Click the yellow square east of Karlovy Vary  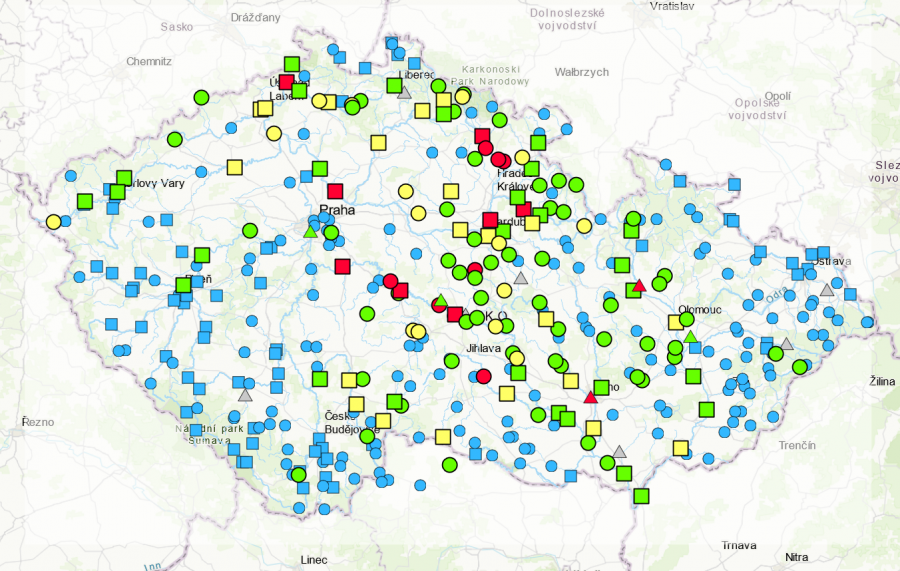point(234,167)
